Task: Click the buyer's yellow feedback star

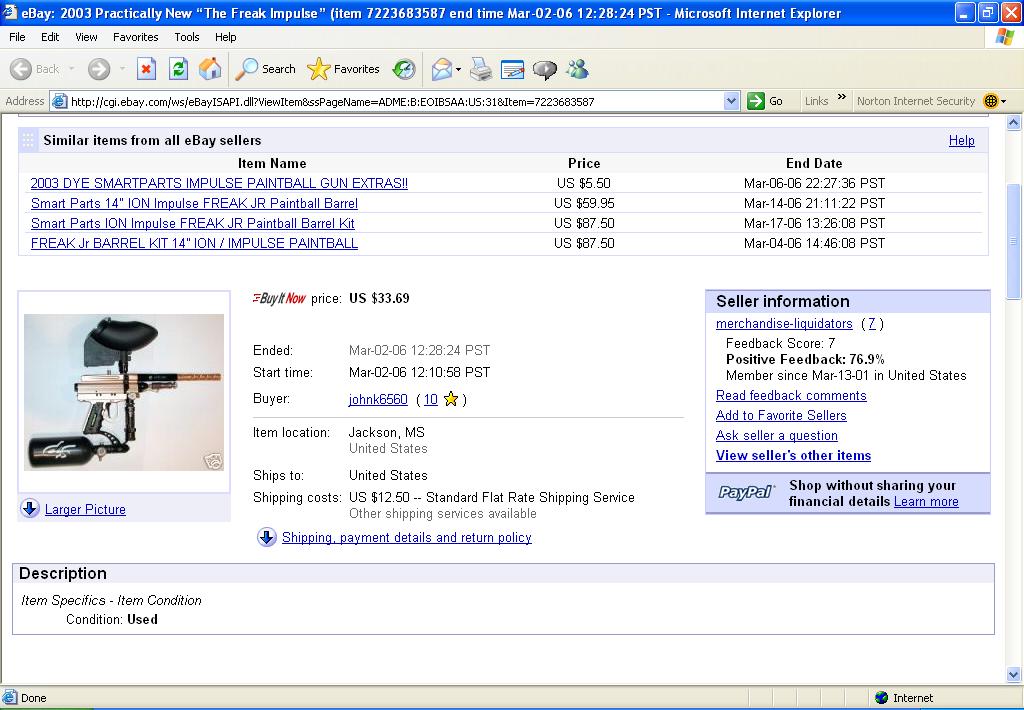Action: point(451,399)
